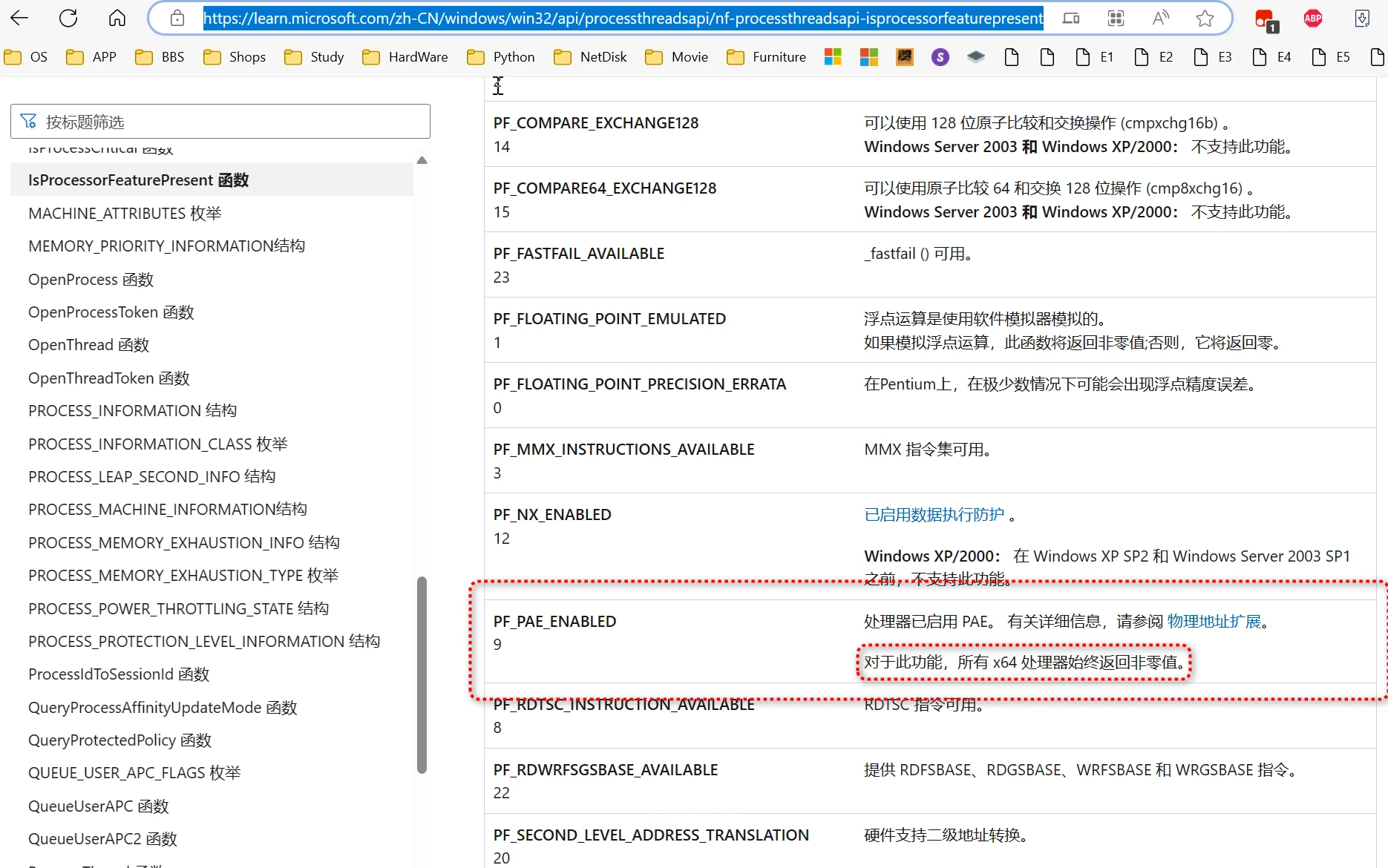Open the E5 bookmark
1388x868 pixels.
1331,57
